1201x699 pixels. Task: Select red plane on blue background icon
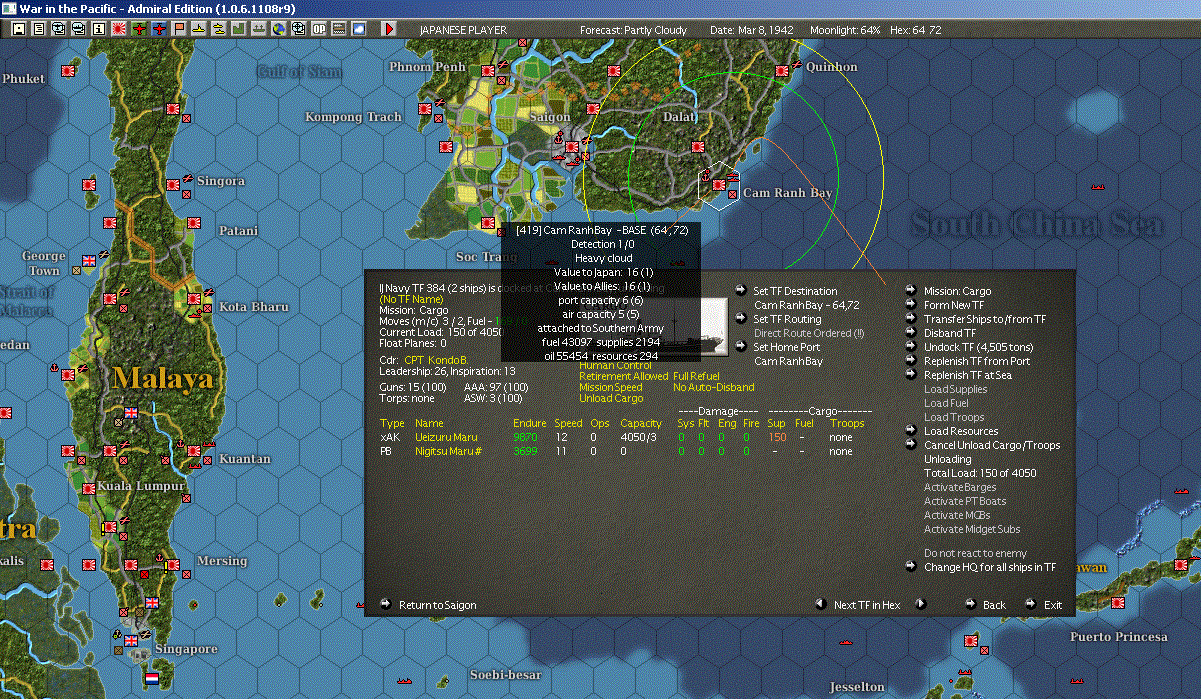click(x=159, y=29)
